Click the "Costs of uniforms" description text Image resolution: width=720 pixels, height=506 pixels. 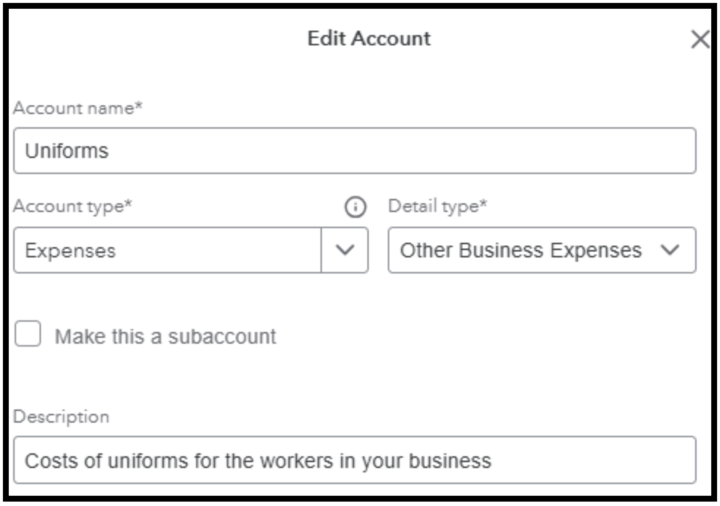(x=258, y=461)
